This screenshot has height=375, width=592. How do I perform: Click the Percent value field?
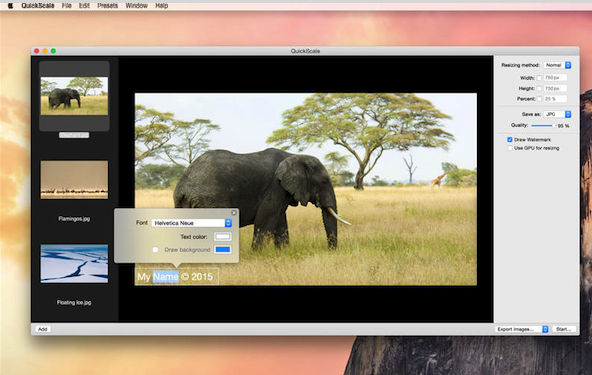[x=555, y=99]
